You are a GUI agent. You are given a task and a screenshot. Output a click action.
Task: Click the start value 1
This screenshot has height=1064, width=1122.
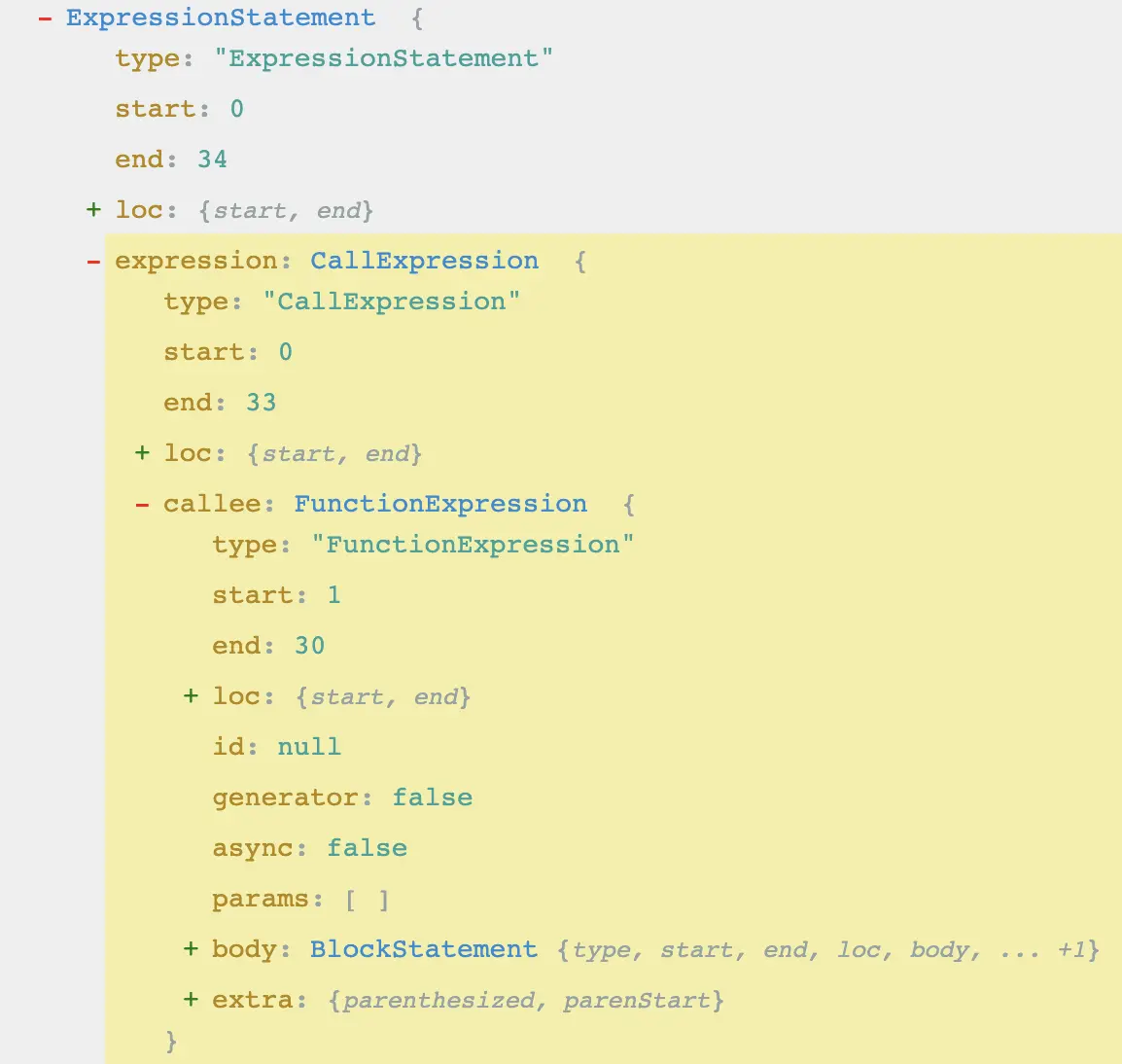coord(334,595)
